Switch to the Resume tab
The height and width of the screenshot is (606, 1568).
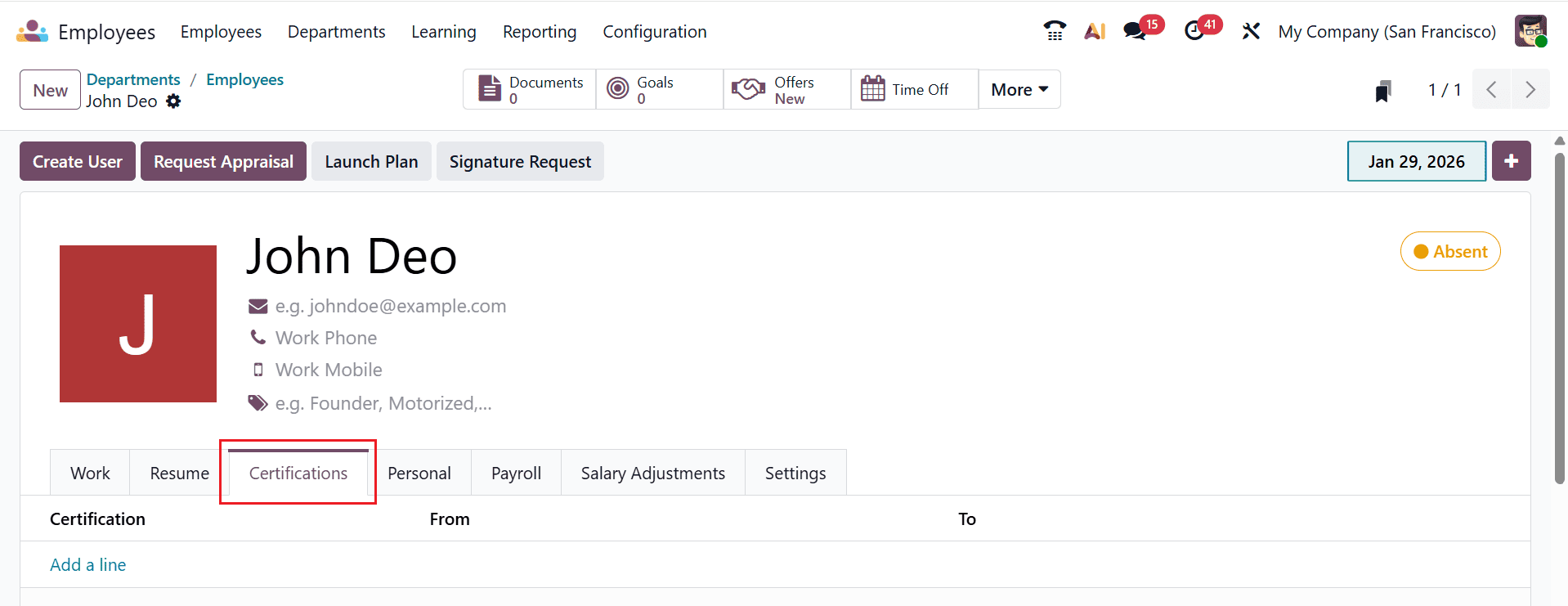coord(179,473)
